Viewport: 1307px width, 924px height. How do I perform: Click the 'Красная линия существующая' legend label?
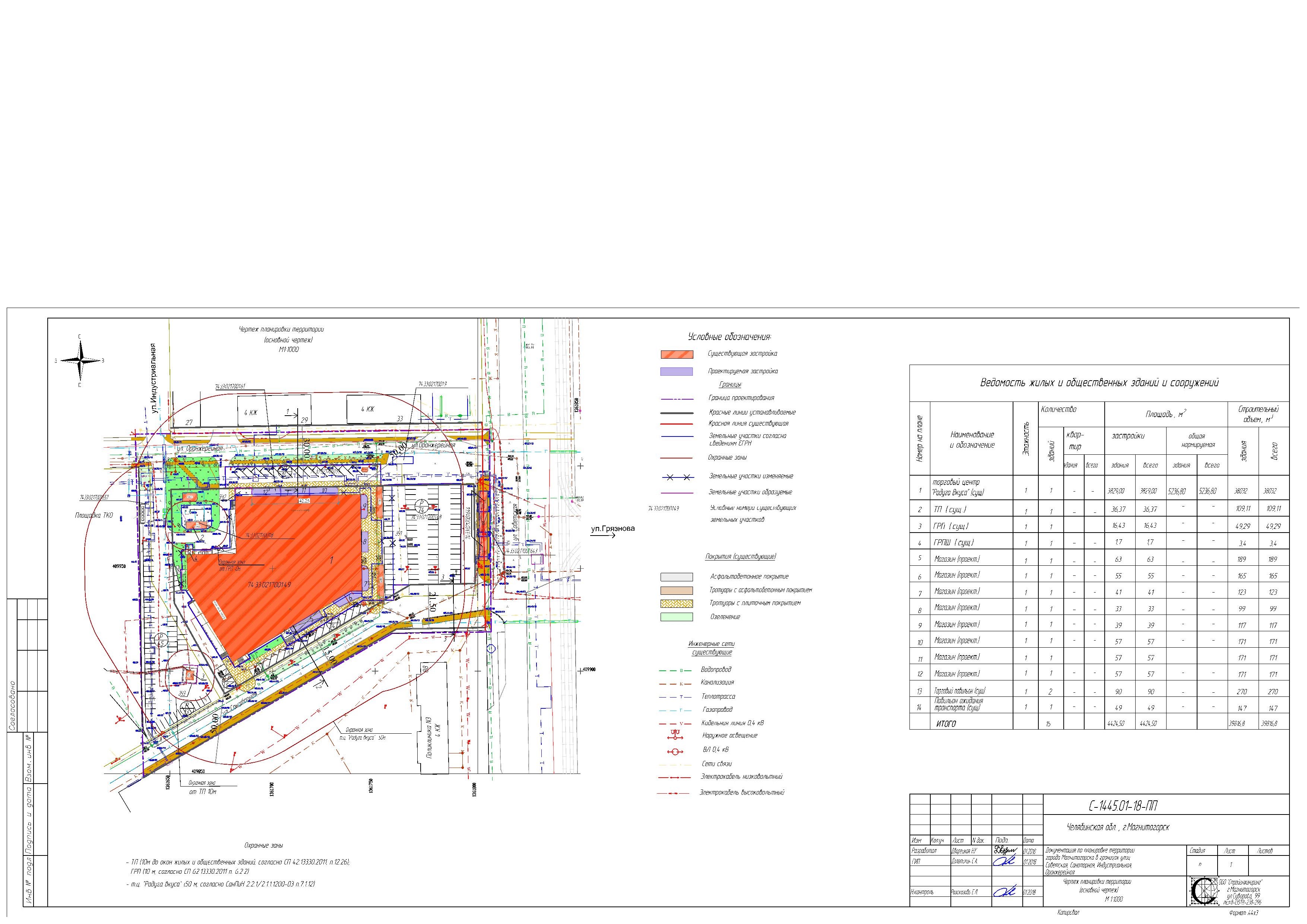749,424
